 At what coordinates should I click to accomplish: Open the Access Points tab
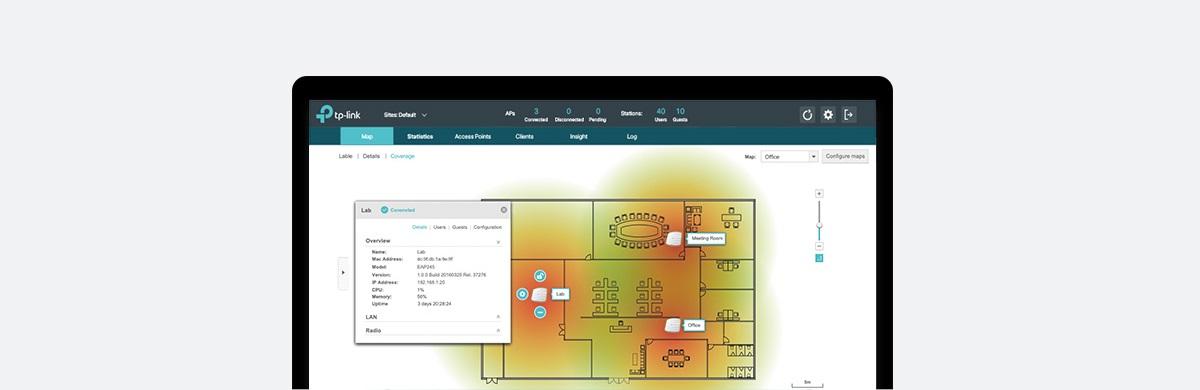[x=473, y=136]
